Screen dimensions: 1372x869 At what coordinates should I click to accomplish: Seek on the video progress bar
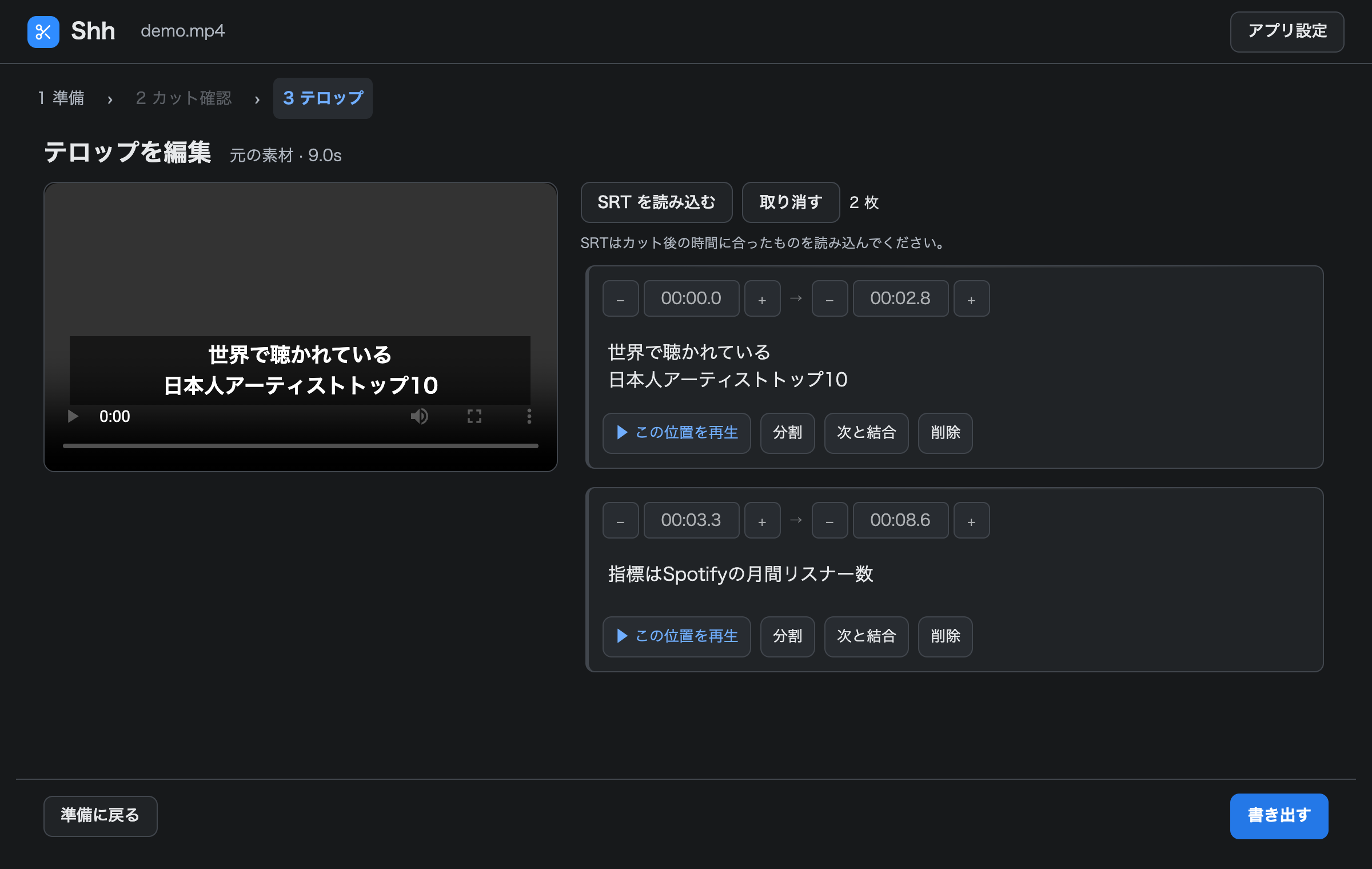point(301,445)
